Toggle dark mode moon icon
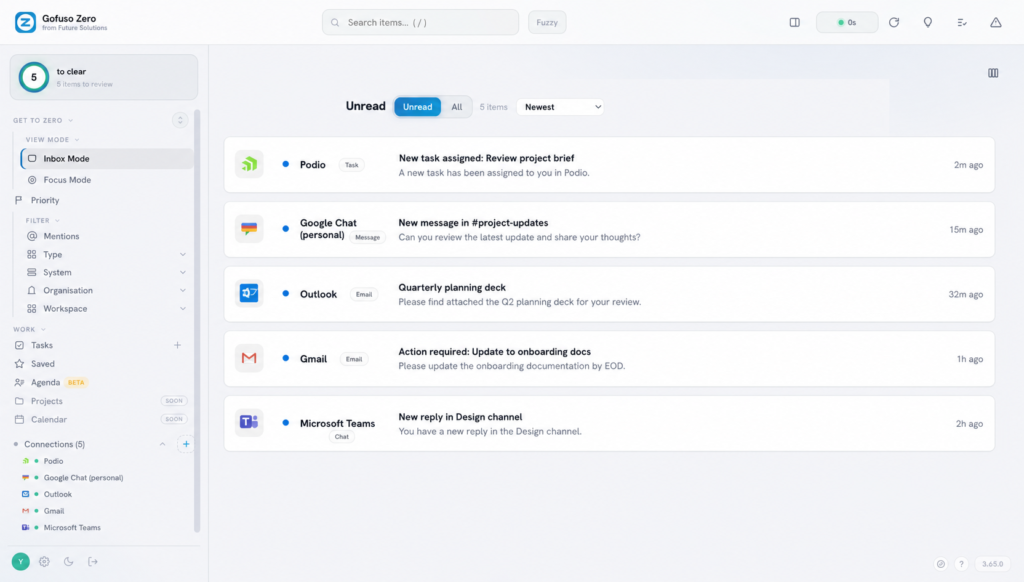This screenshot has width=1024, height=582. coord(69,562)
